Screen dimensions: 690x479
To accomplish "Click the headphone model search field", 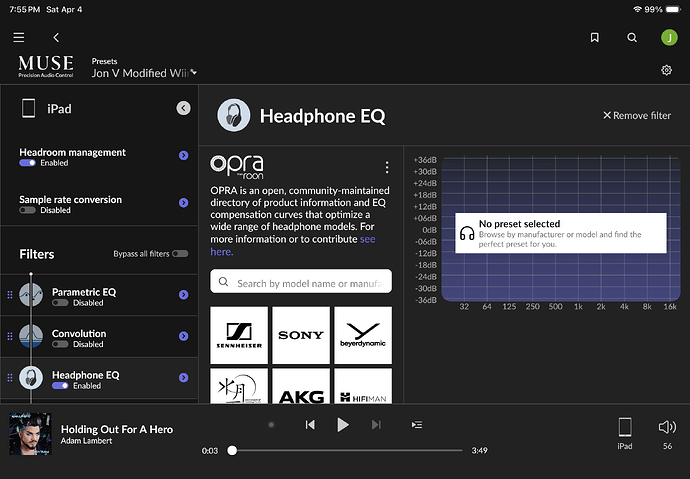I will (x=301, y=282).
